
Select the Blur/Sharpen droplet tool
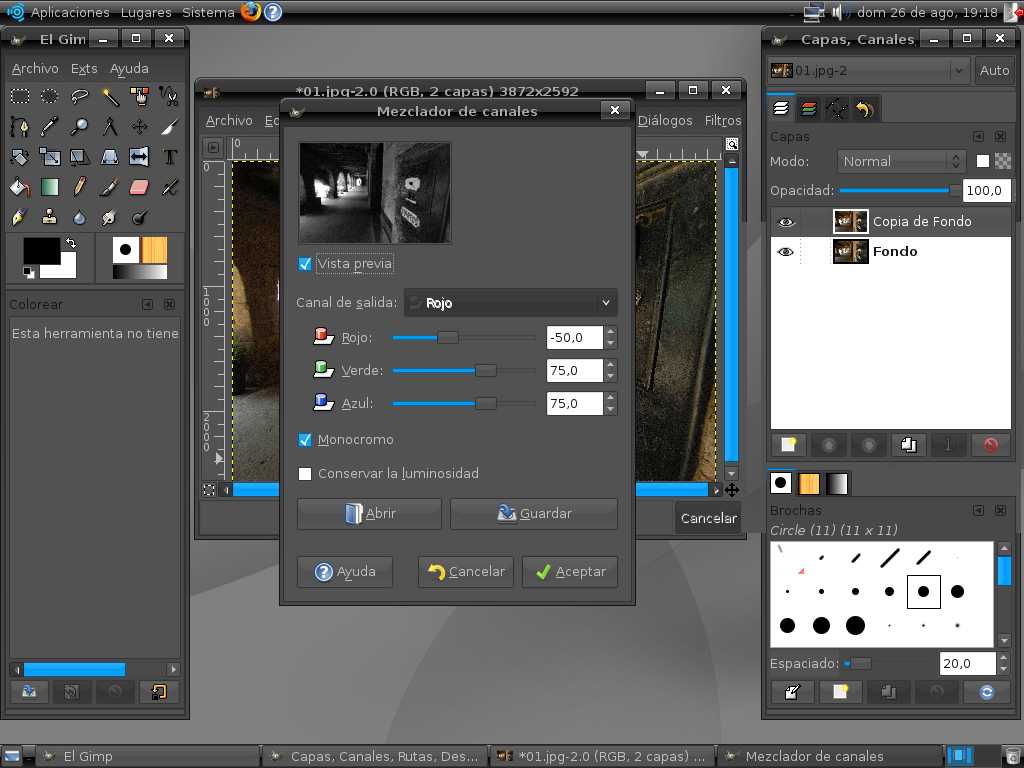(x=80, y=217)
